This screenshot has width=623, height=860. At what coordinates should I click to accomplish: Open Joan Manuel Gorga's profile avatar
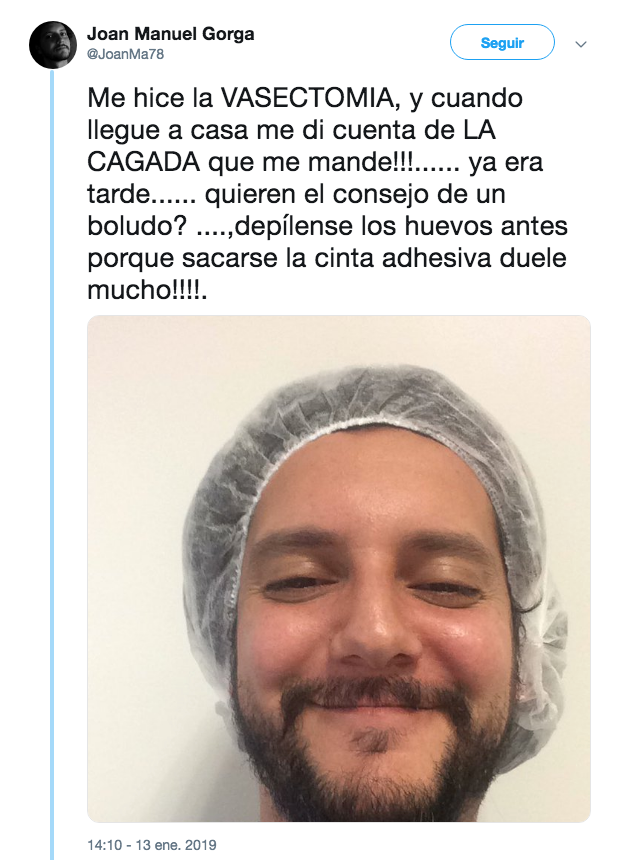pyautogui.click(x=53, y=45)
